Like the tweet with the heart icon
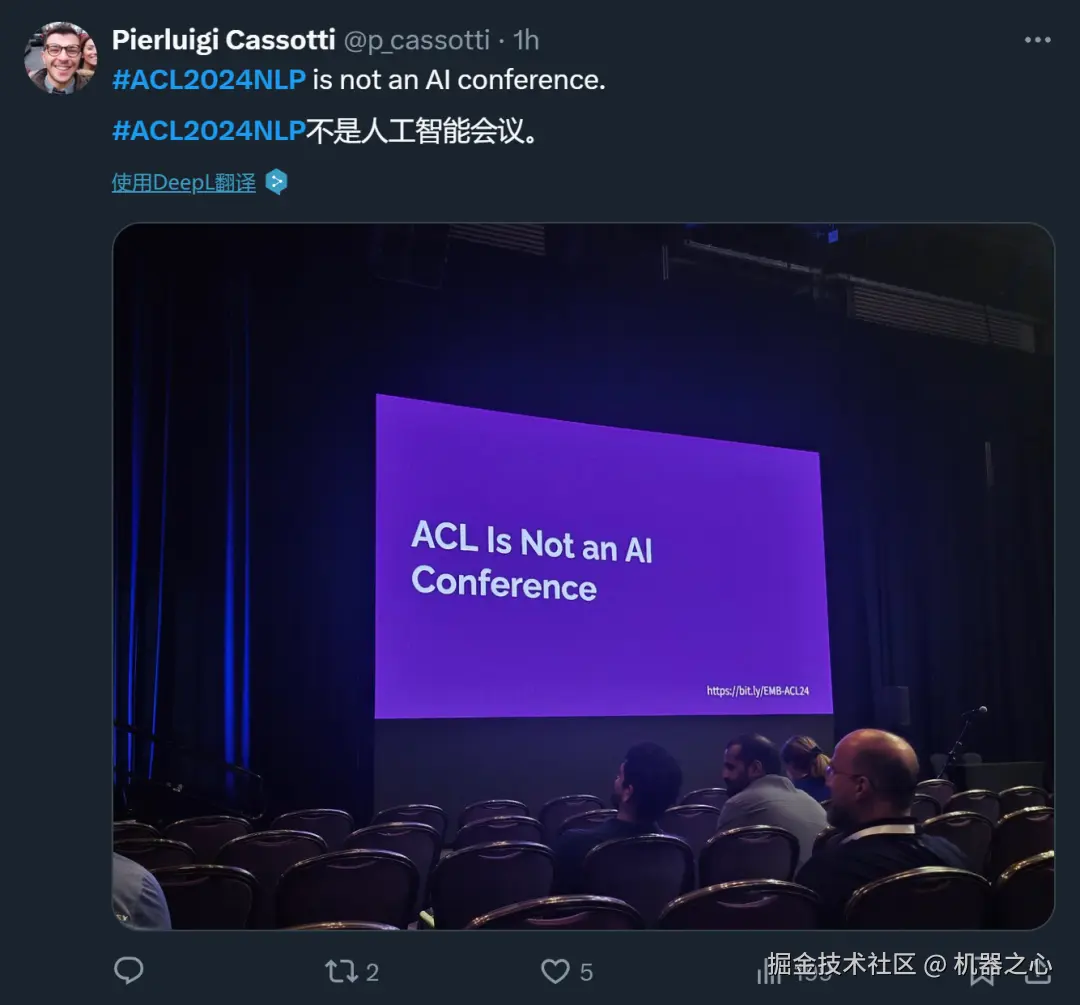 (x=555, y=971)
